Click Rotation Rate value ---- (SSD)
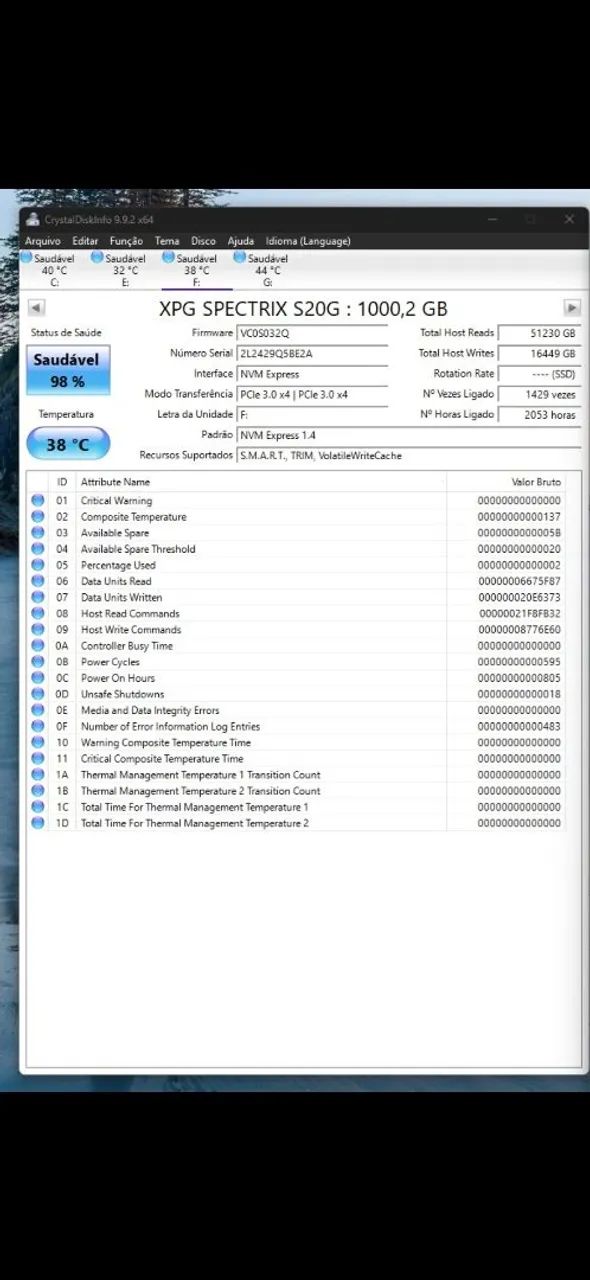Image resolution: width=590 pixels, height=1280 pixels. point(539,374)
